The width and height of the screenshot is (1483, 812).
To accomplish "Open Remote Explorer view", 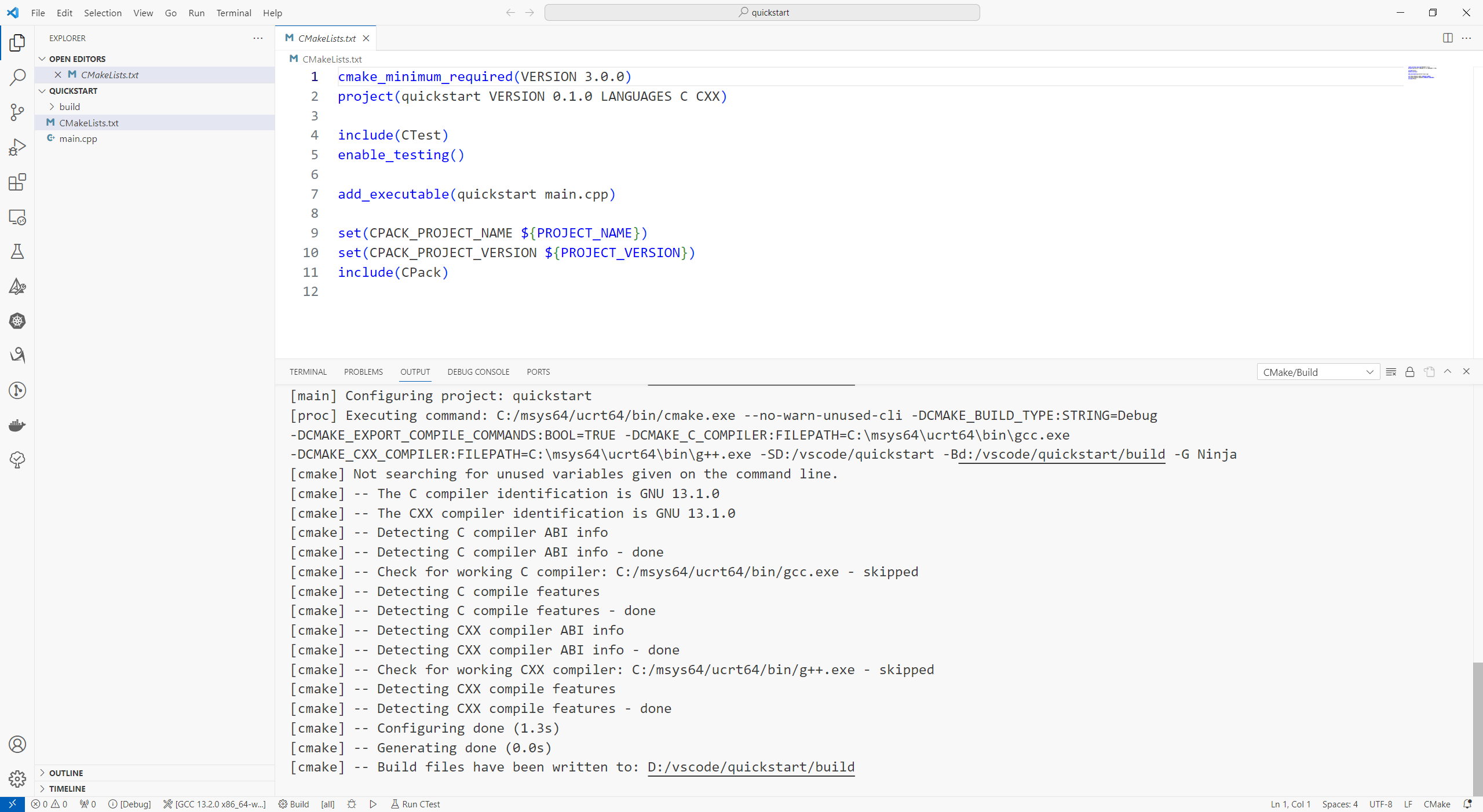I will coord(17,217).
